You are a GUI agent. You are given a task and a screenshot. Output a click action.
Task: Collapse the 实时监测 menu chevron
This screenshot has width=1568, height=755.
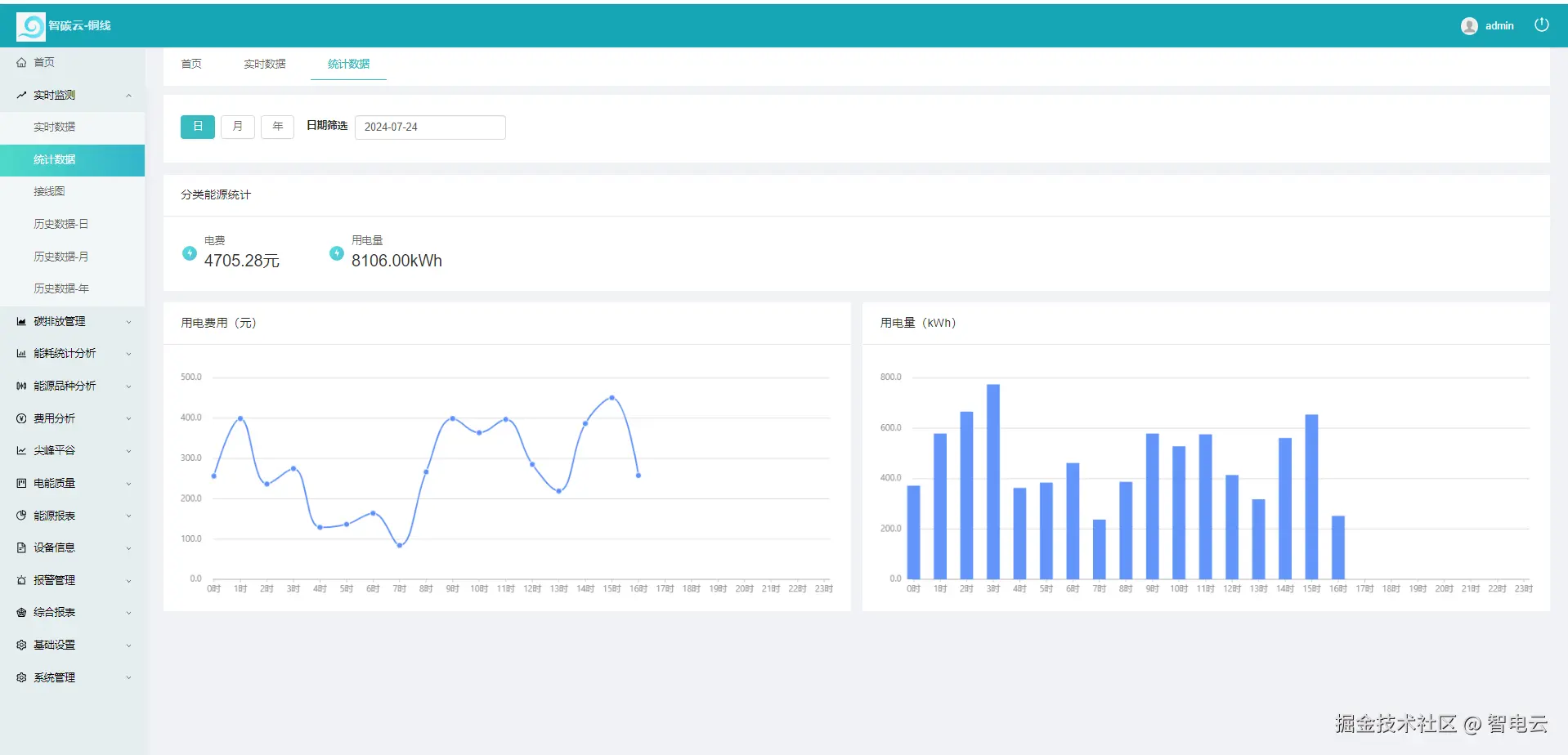click(x=128, y=96)
